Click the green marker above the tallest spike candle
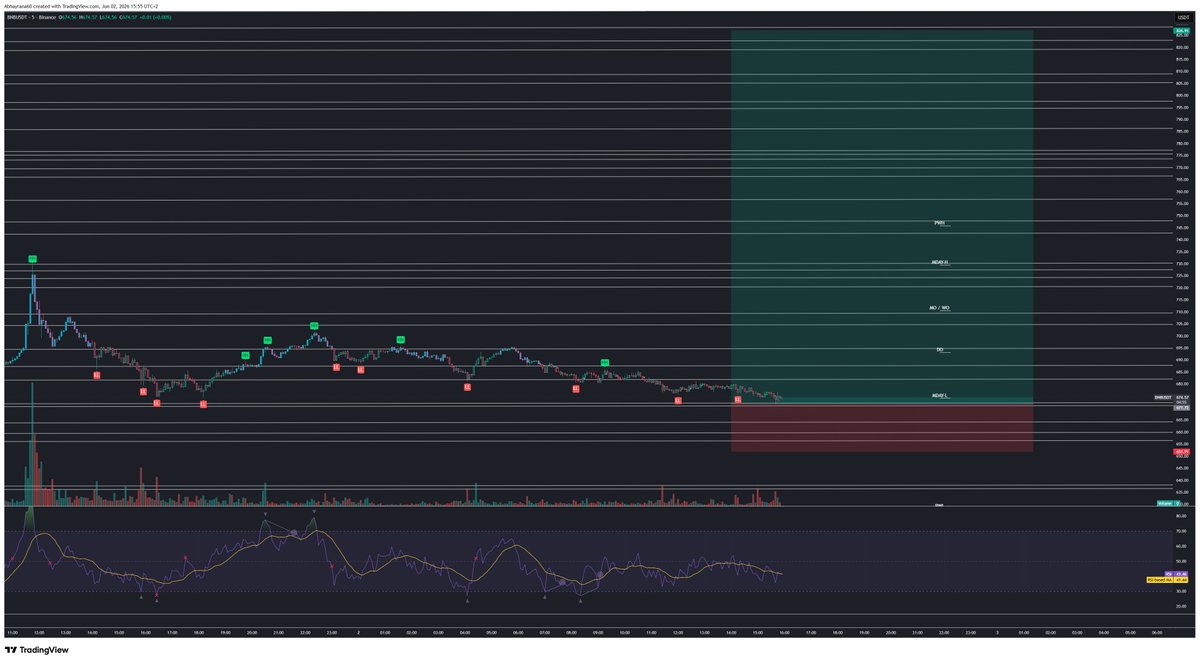 [x=32, y=259]
